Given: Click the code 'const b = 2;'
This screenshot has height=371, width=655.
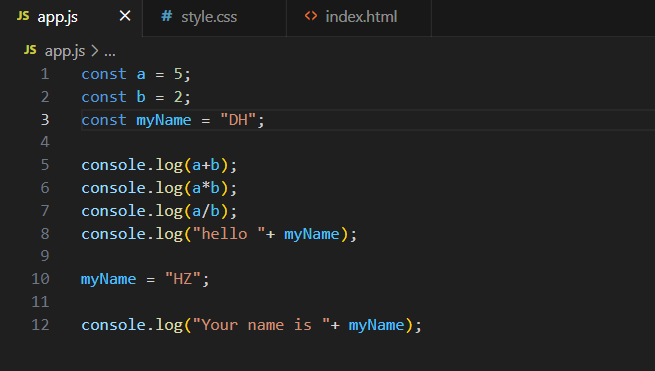Looking at the screenshot, I should pyautogui.click(x=136, y=97).
